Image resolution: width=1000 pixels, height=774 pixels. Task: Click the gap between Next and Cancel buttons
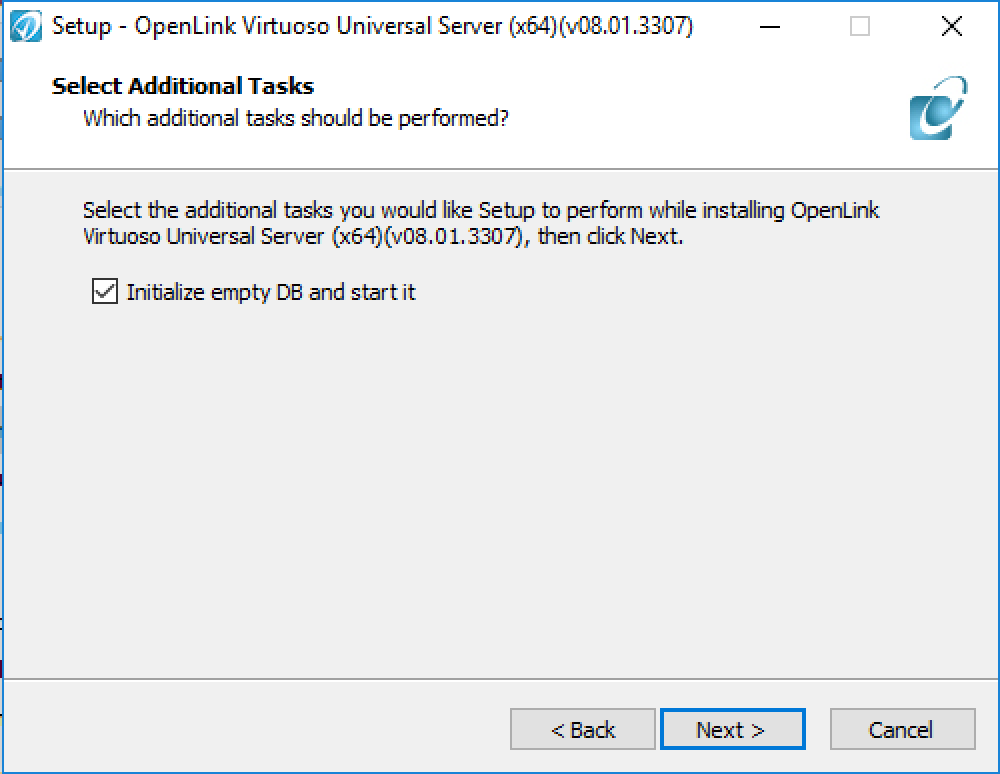click(818, 729)
